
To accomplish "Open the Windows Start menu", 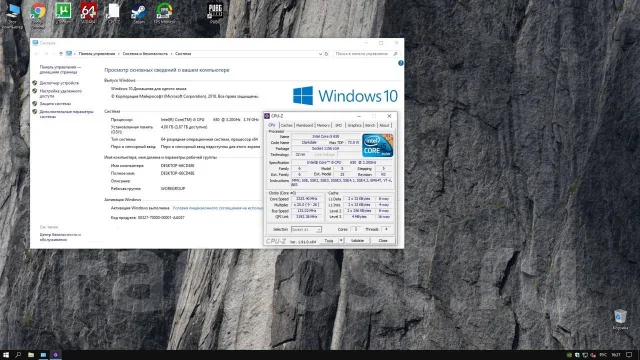I will coord(6,355).
